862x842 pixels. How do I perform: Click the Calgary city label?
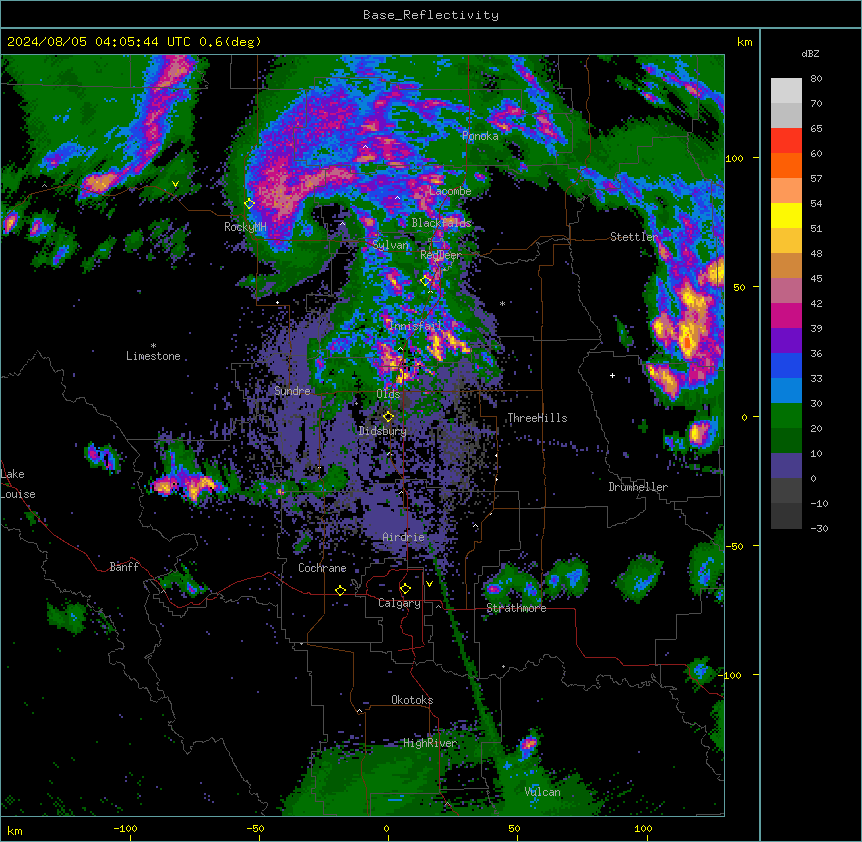click(x=399, y=603)
